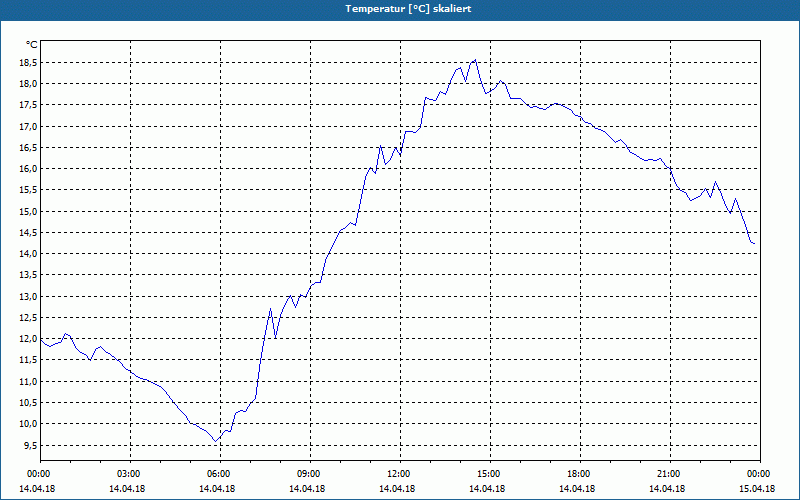Select the 18,5 y-axis label
Viewport: 800px width, 500px height.
click(x=29, y=63)
